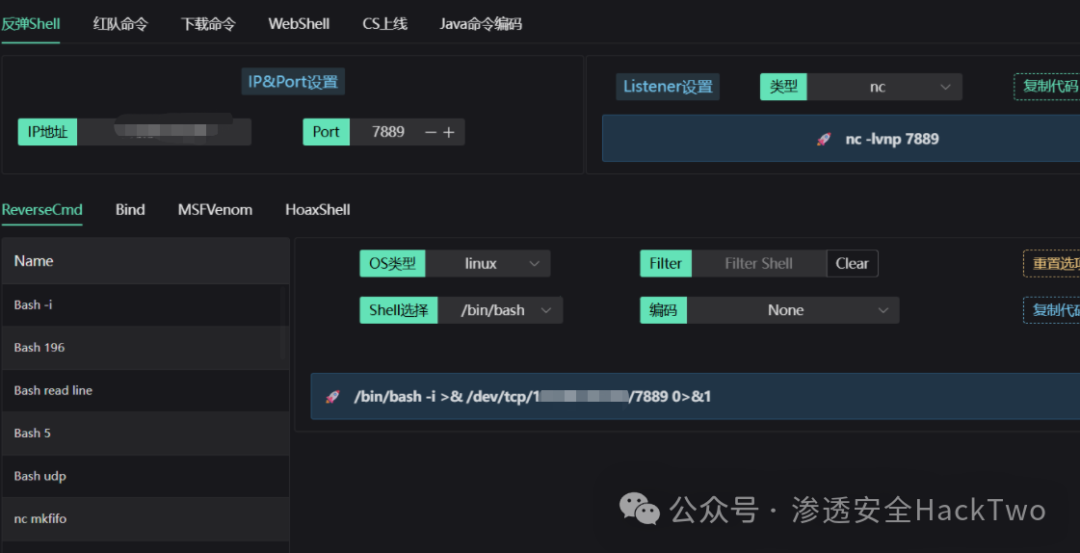Image resolution: width=1080 pixels, height=553 pixels.
Task: Open the WebShell tab
Action: pyautogui.click(x=299, y=24)
